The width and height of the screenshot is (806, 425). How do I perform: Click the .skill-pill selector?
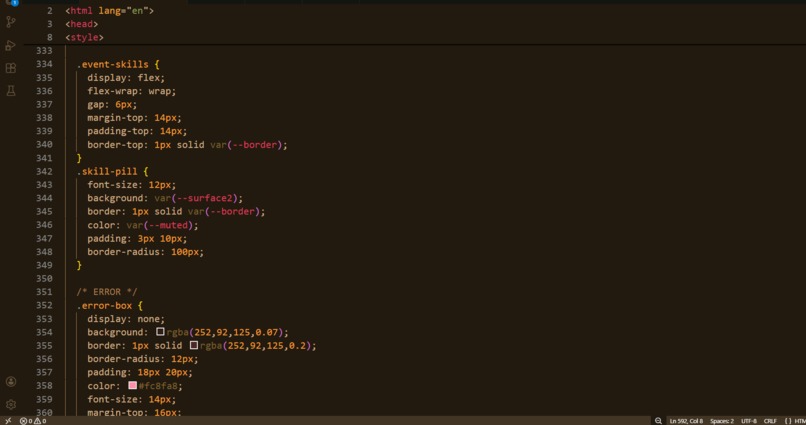(x=107, y=171)
